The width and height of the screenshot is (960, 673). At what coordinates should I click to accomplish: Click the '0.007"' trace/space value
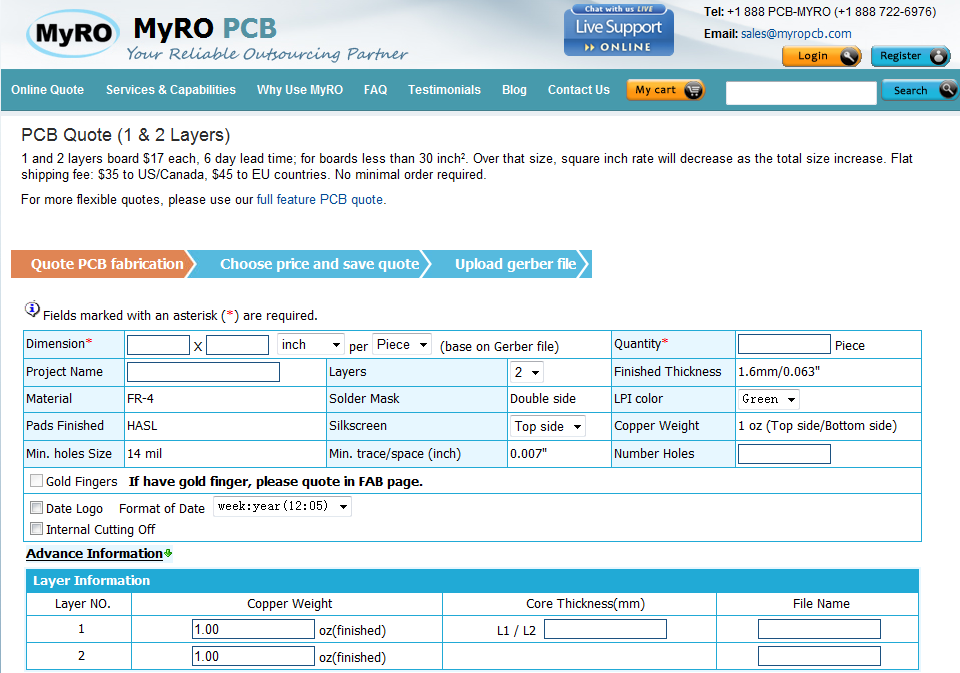[528, 454]
